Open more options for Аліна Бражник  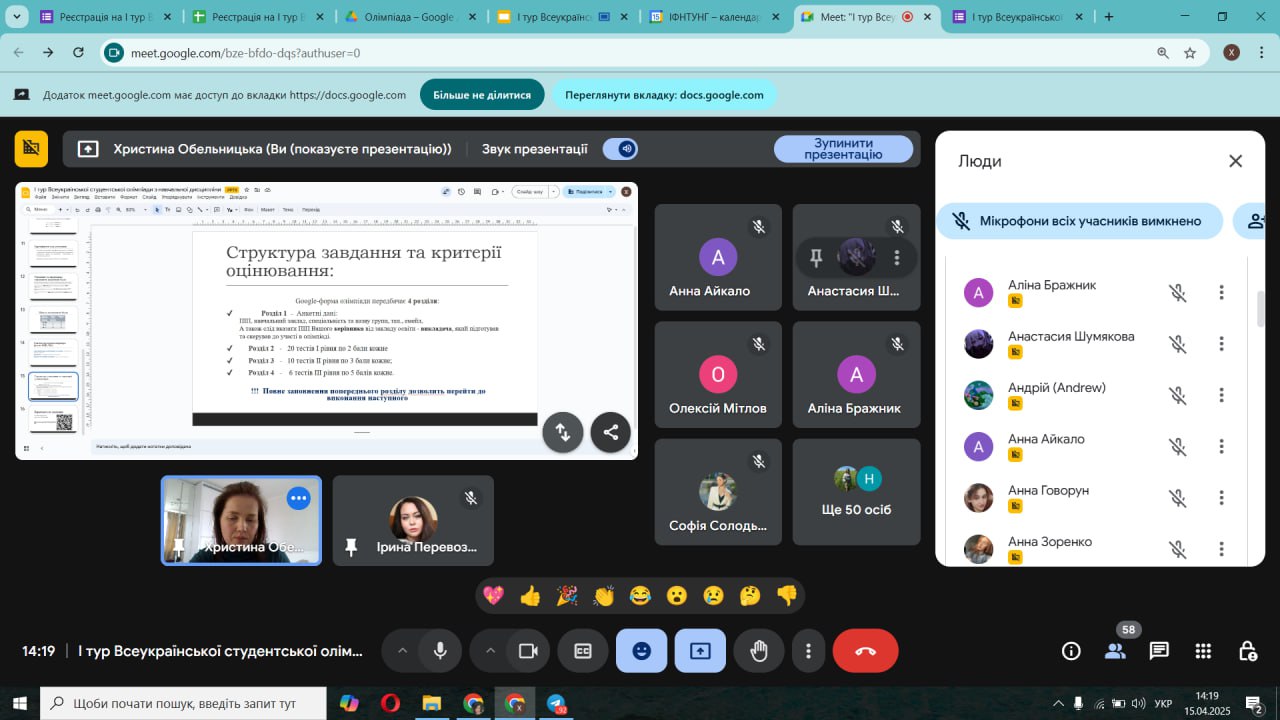pyautogui.click(x=1221, y=292)
